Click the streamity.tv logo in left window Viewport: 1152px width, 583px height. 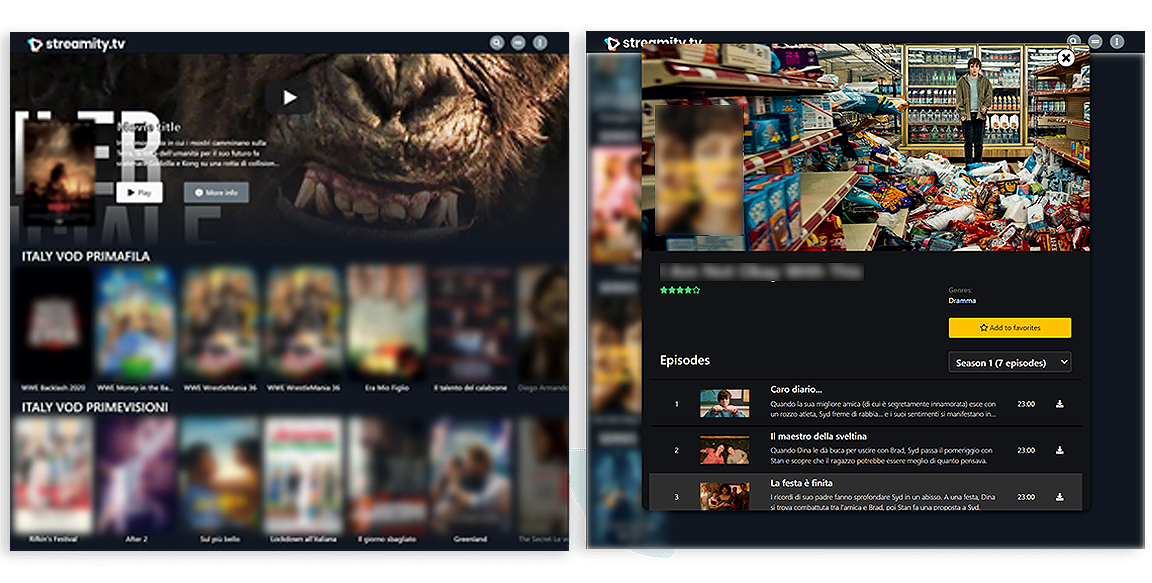[76, 44]
